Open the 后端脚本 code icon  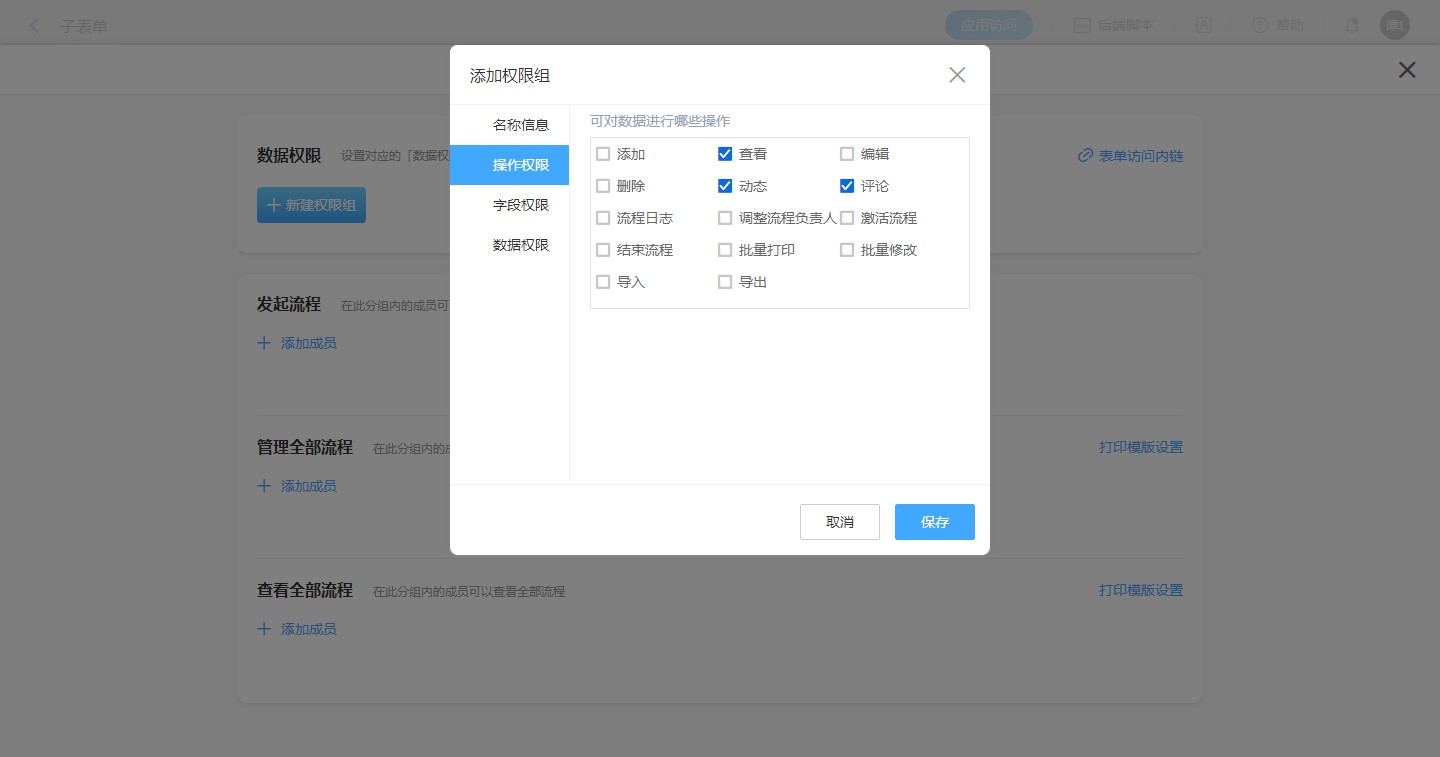coord(1081,26)
